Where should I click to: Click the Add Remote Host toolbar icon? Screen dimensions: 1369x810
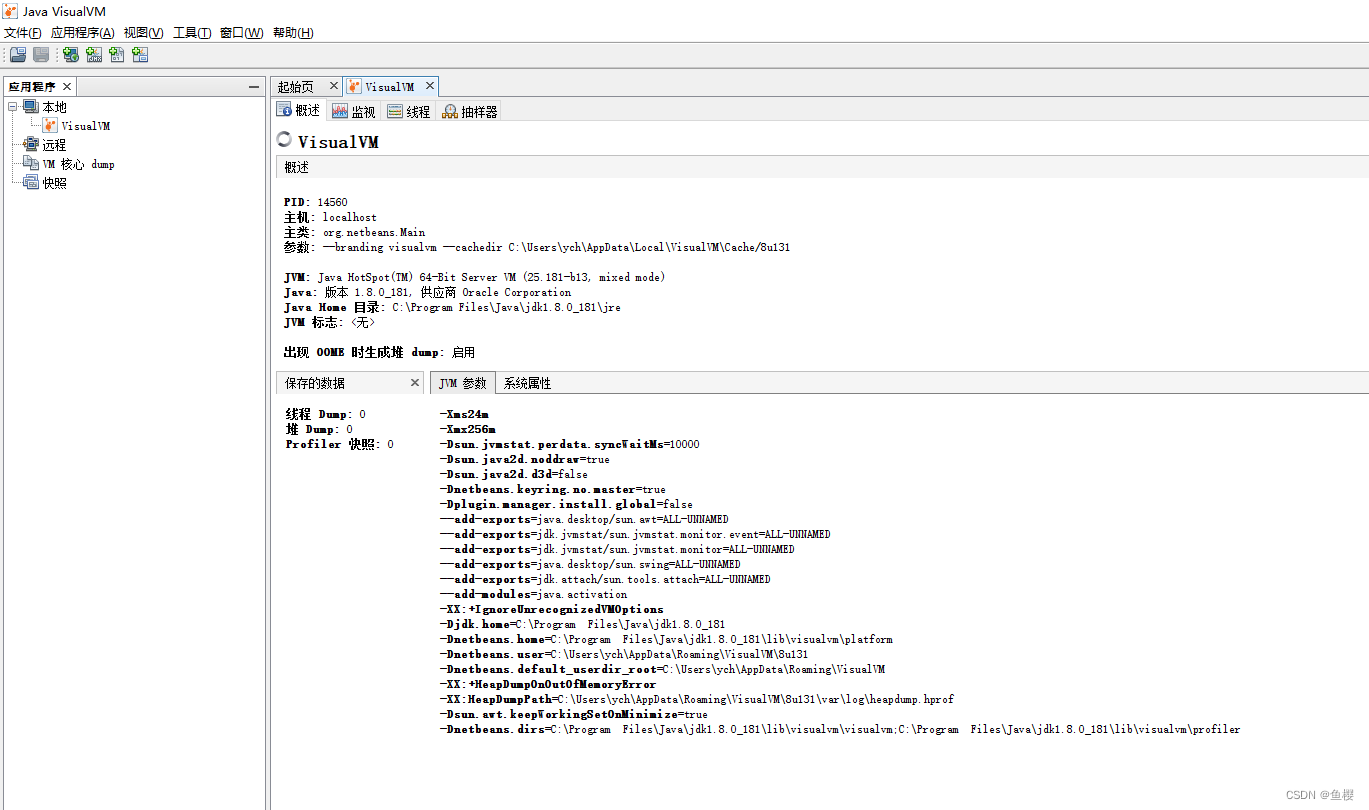click(71, 55)
